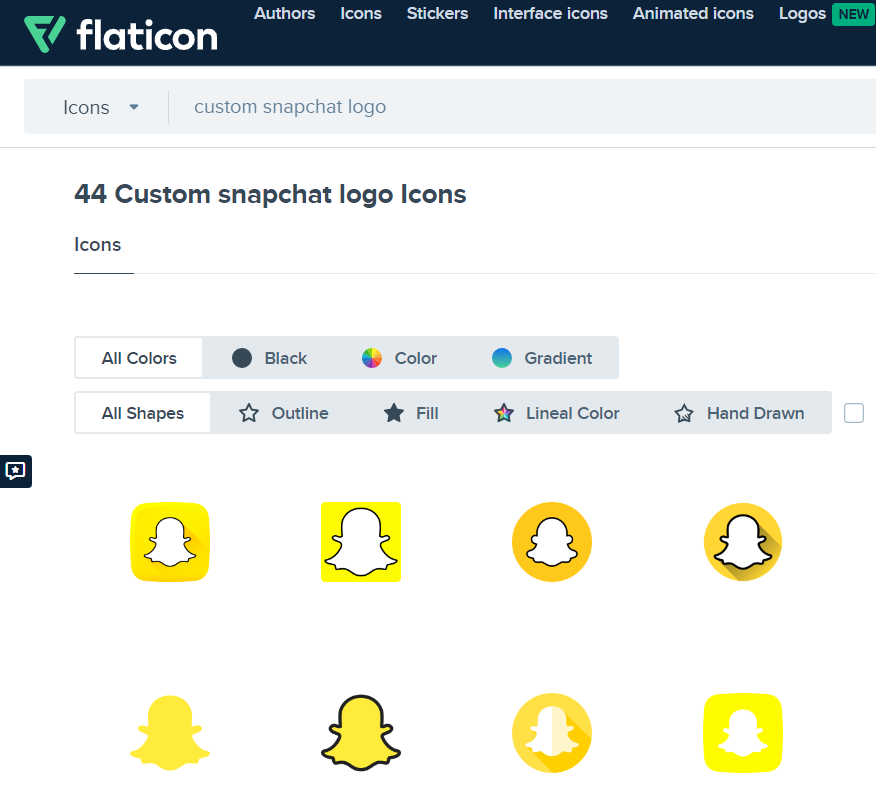Expand the Icons search type dropdown
The width and height of the screenshot is (876, 799).
tap(101, 107)
